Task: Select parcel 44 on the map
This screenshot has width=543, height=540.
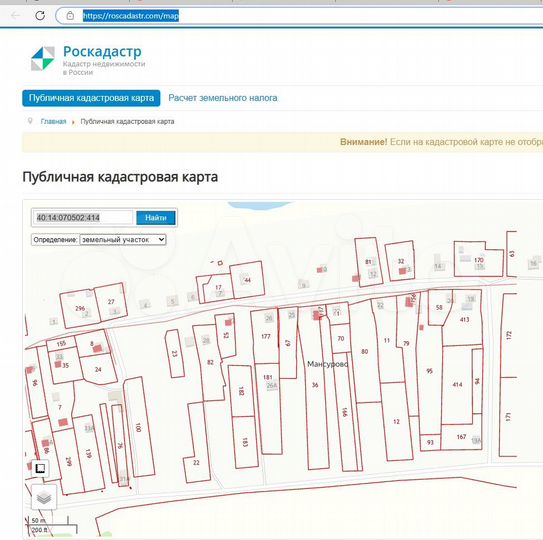Action: [x=247, y=280]
